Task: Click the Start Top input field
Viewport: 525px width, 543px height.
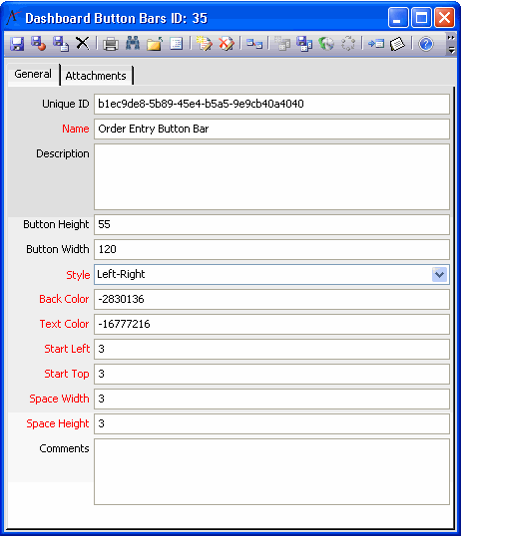Action: [272, 374]
